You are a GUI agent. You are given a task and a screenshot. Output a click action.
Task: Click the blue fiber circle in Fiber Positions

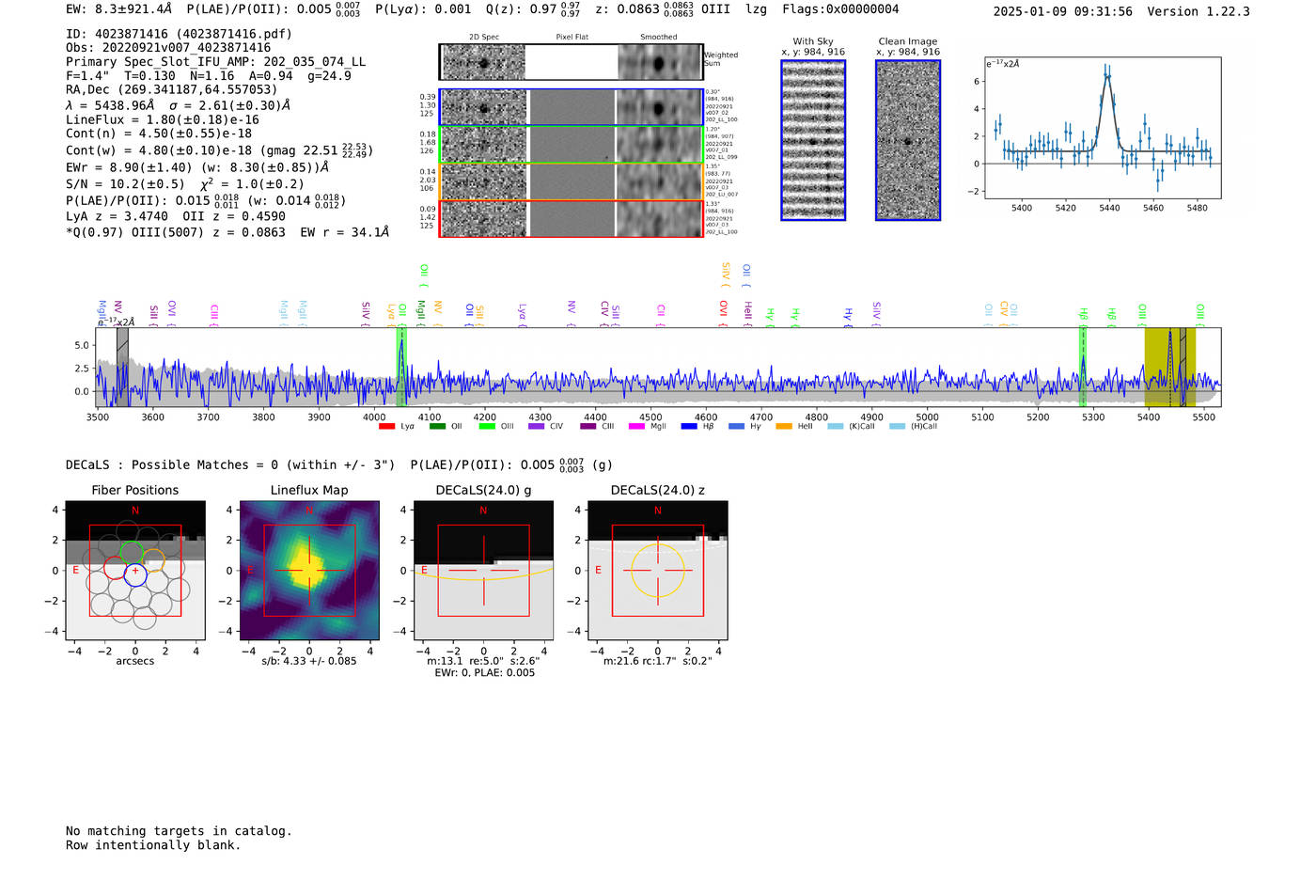pyautogui.click(x=135, y=574)
